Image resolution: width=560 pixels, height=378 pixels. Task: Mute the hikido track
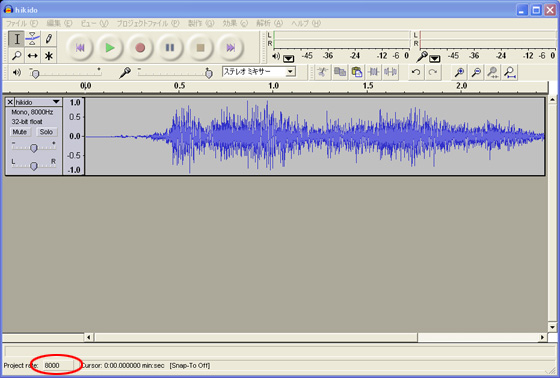20,132
